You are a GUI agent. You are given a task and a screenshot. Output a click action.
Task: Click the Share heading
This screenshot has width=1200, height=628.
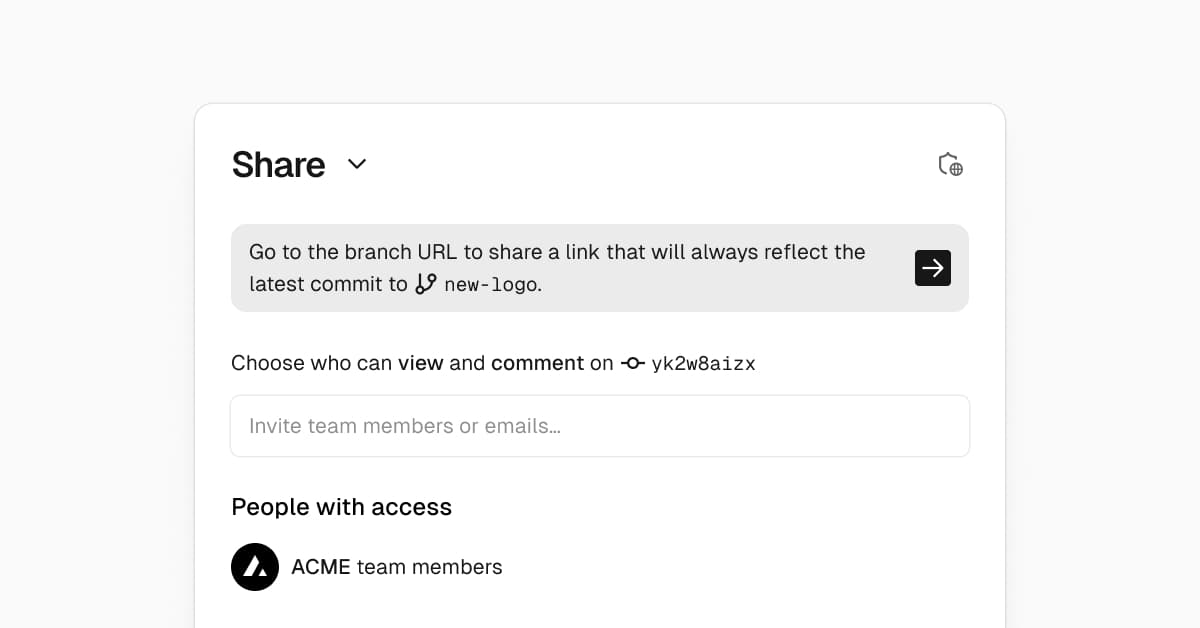coord(278,165)
